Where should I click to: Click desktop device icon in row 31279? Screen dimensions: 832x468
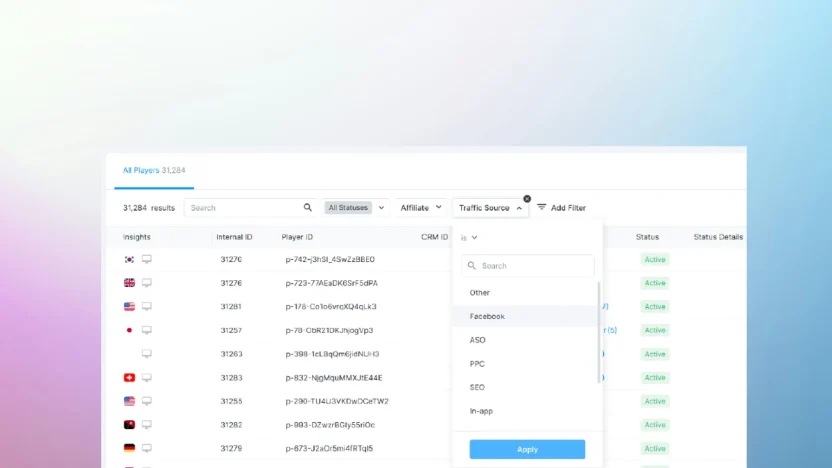[147, 448]
